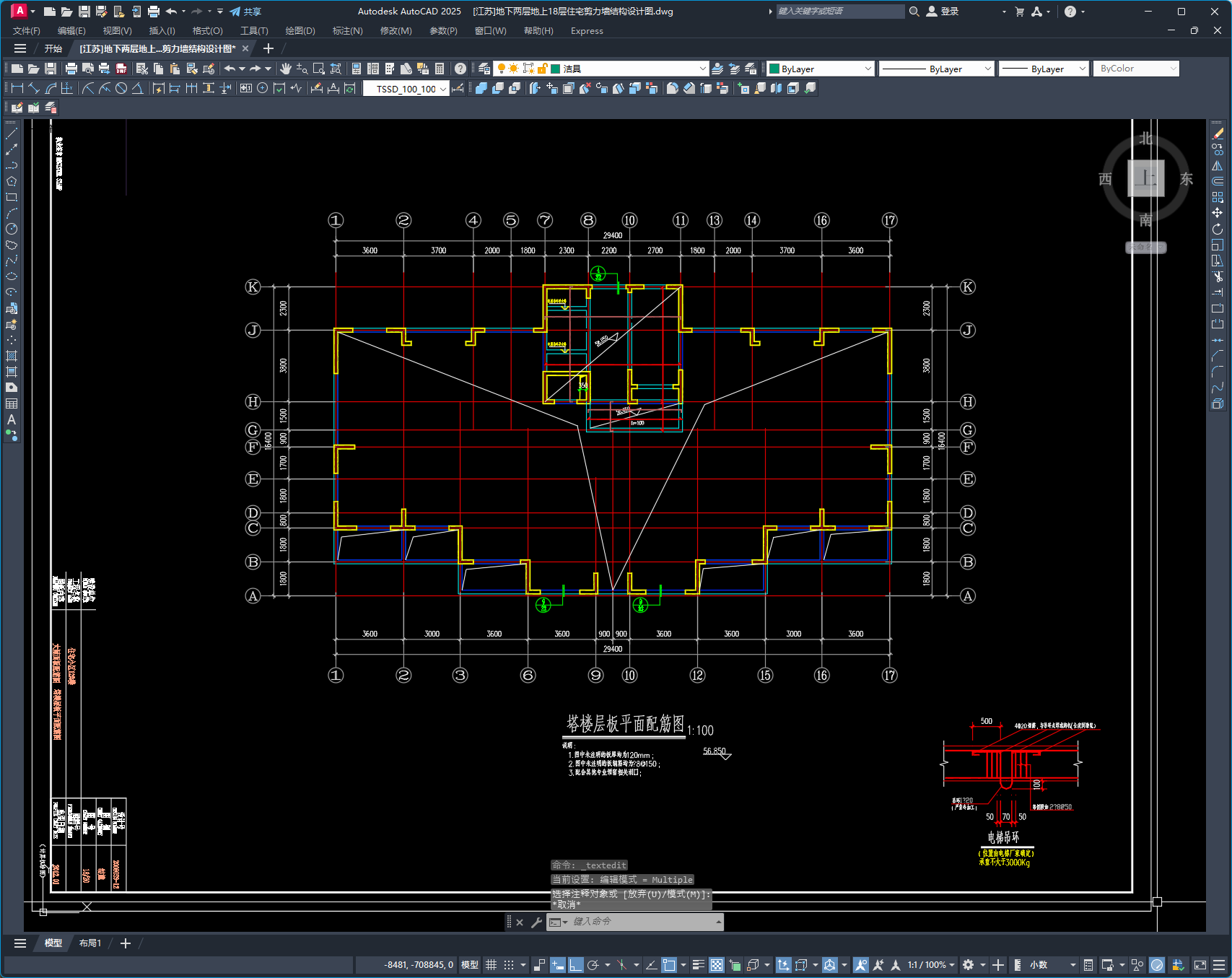1232x978 pixels.
Task: Toggle Dynamic Input in the status bar
Action: [x=558, y=965]
